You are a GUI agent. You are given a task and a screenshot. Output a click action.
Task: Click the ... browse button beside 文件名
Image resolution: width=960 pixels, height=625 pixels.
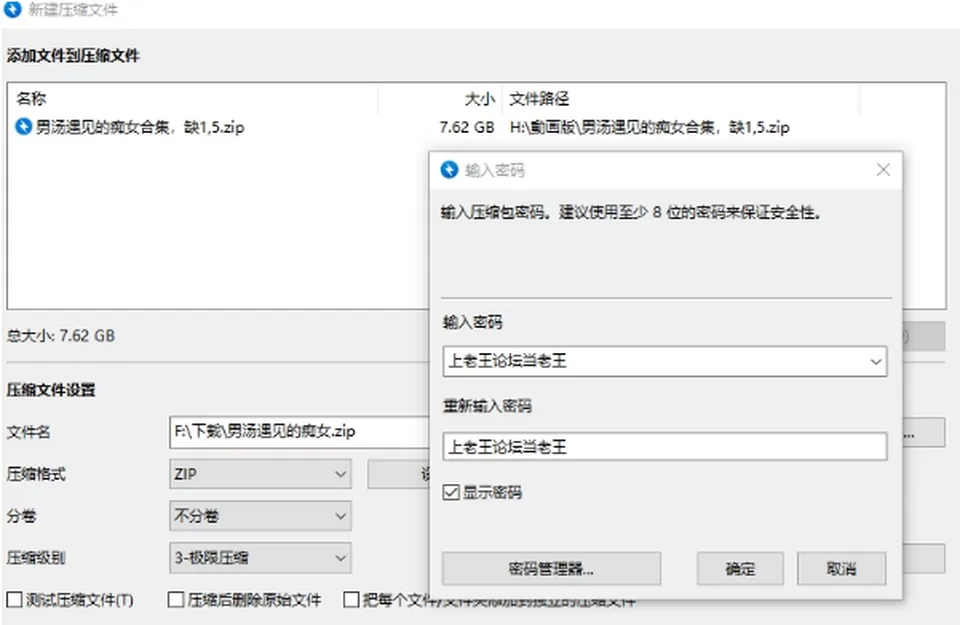[x=922, y=432]
